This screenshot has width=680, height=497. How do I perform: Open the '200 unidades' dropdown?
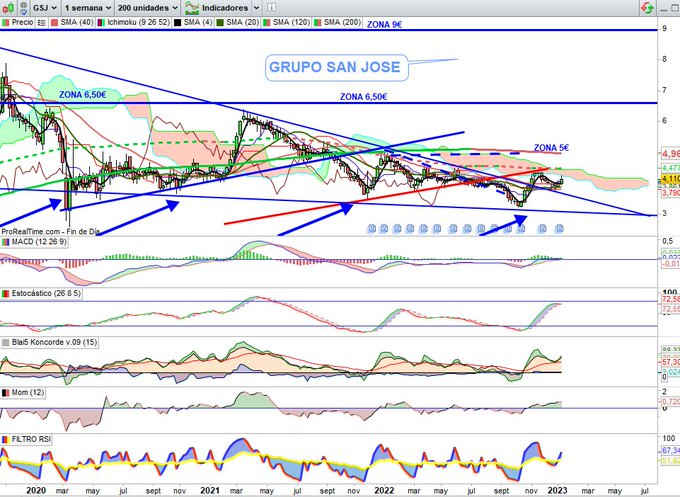coord(148,8)
